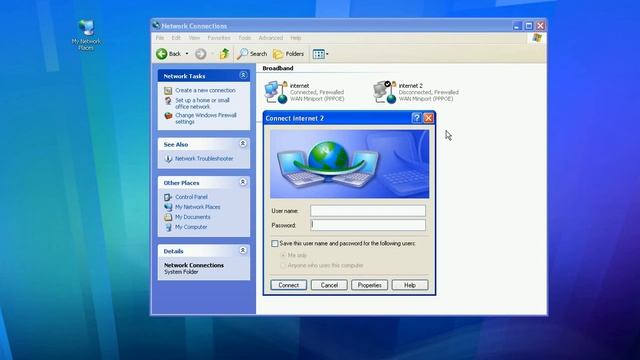Click the Password input field
The width and height of the screenshot is (640, 360).
click(x=368, y=225)
